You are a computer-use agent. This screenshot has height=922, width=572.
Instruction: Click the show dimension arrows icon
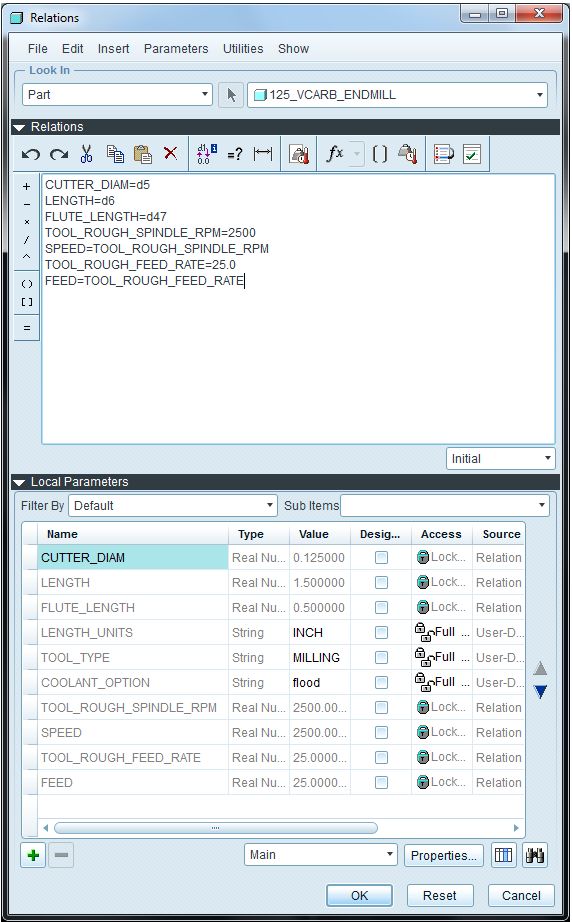point(262,153)
